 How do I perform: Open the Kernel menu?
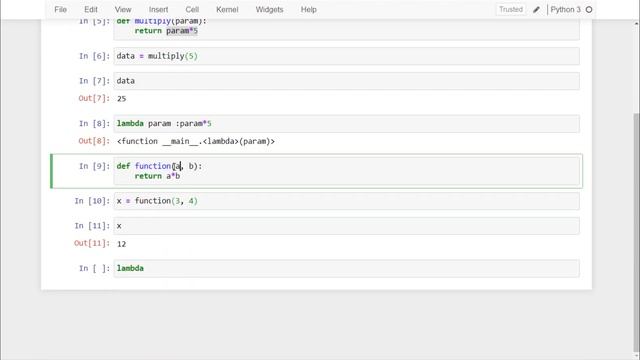point(227,9)
